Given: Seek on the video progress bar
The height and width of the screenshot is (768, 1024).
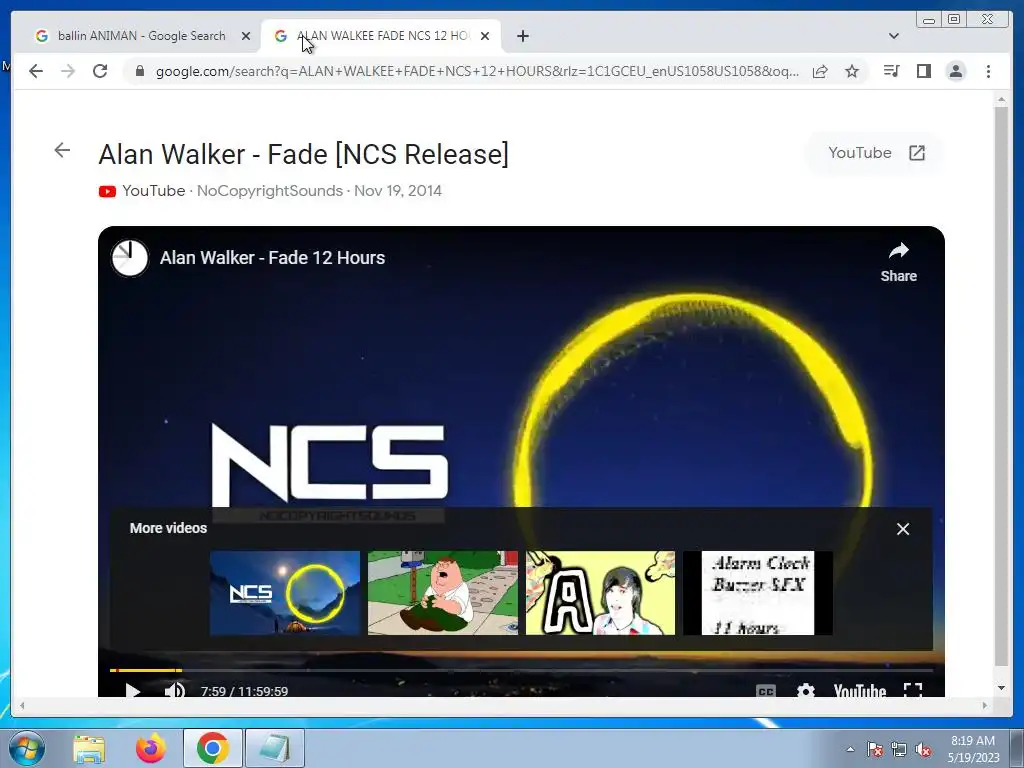Looking at the screenshot, I should click(521, 670).
